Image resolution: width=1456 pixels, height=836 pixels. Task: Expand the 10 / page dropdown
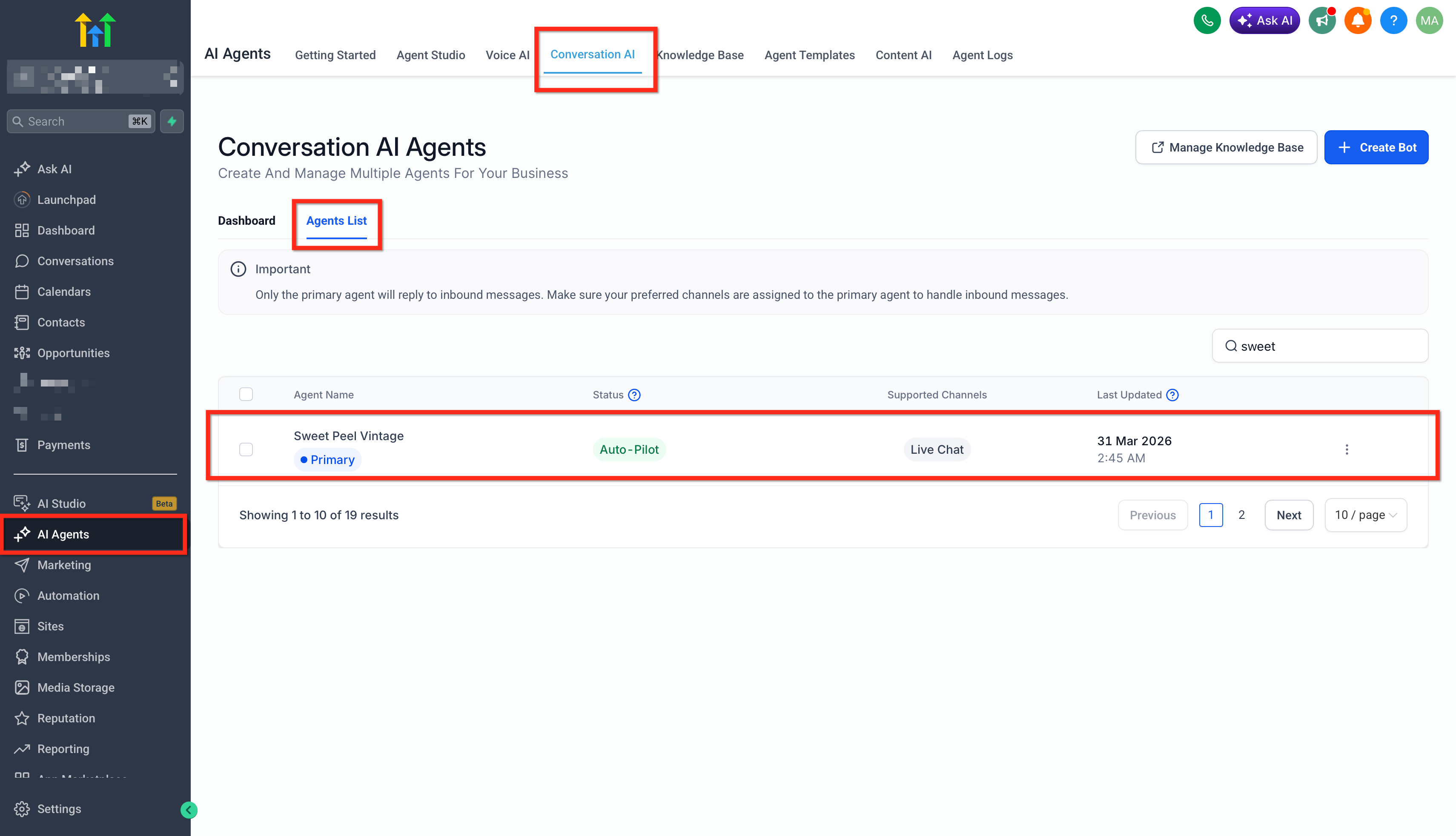pos(1365,515)
